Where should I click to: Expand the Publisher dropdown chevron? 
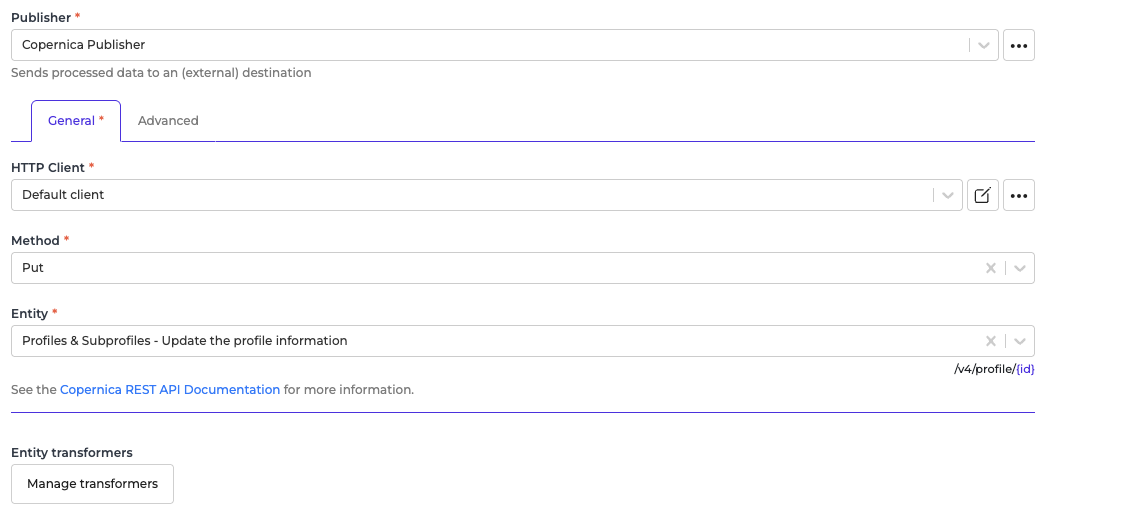(x=984, y=45)
